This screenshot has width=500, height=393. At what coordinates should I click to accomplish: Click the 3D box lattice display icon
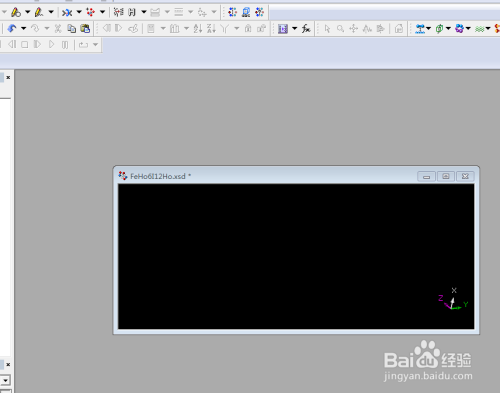tap(246, 12)
